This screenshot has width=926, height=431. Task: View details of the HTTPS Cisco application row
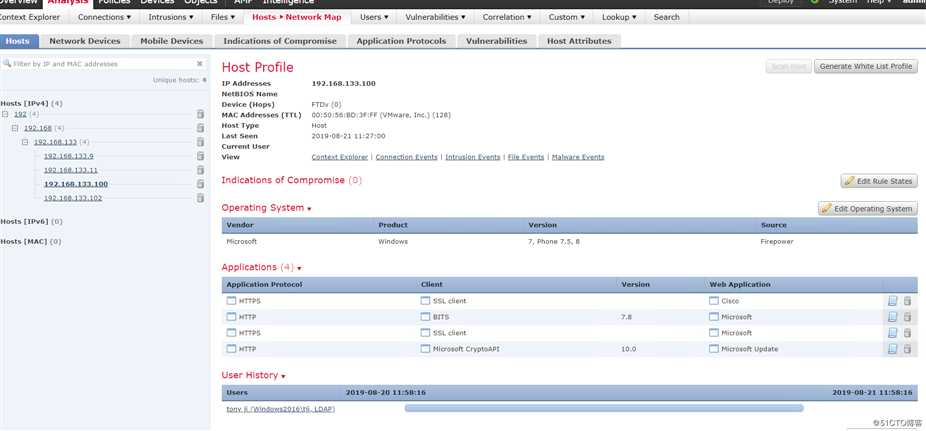892,301
